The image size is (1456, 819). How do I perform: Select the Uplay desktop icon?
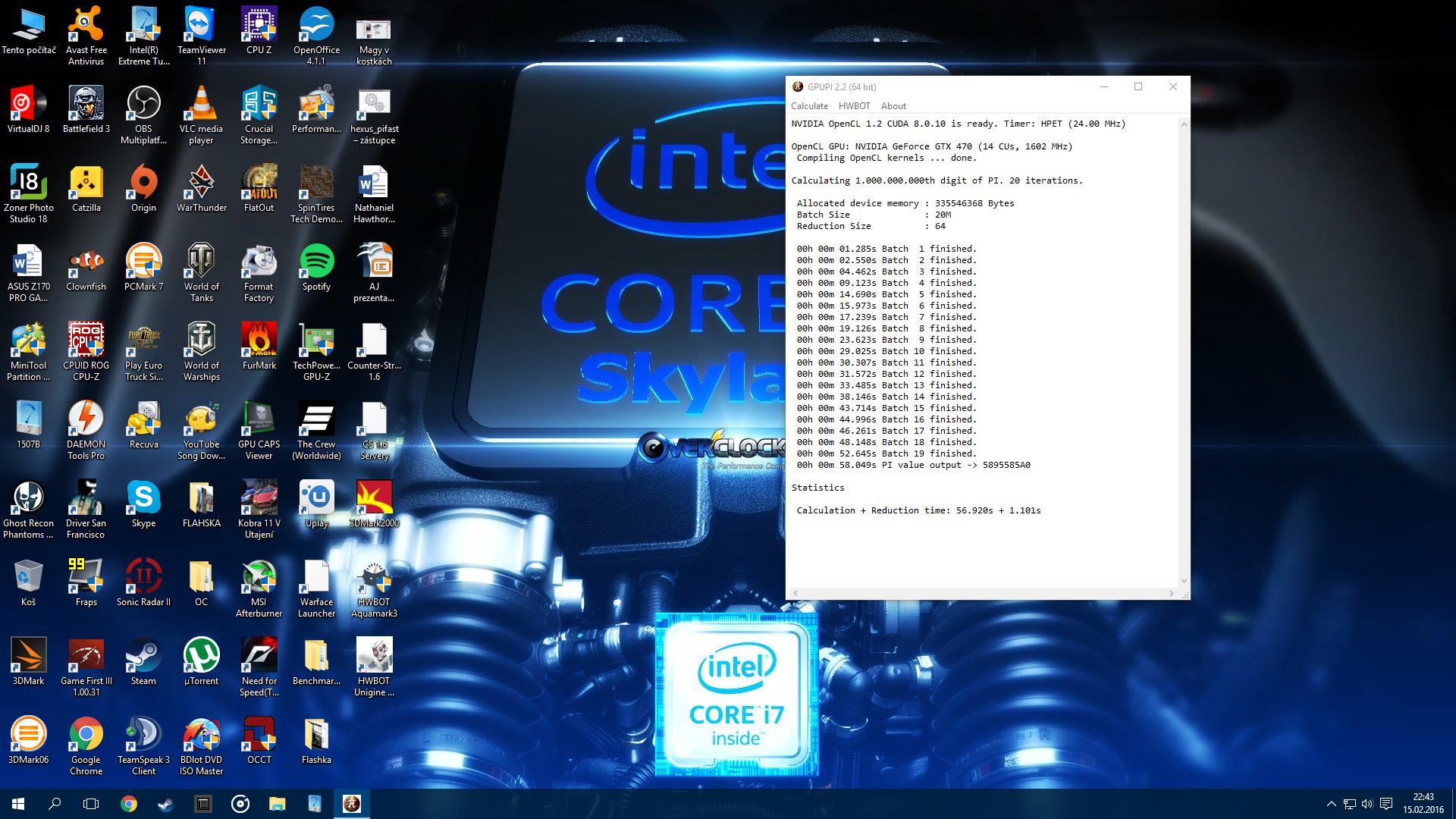pos(316,505)
